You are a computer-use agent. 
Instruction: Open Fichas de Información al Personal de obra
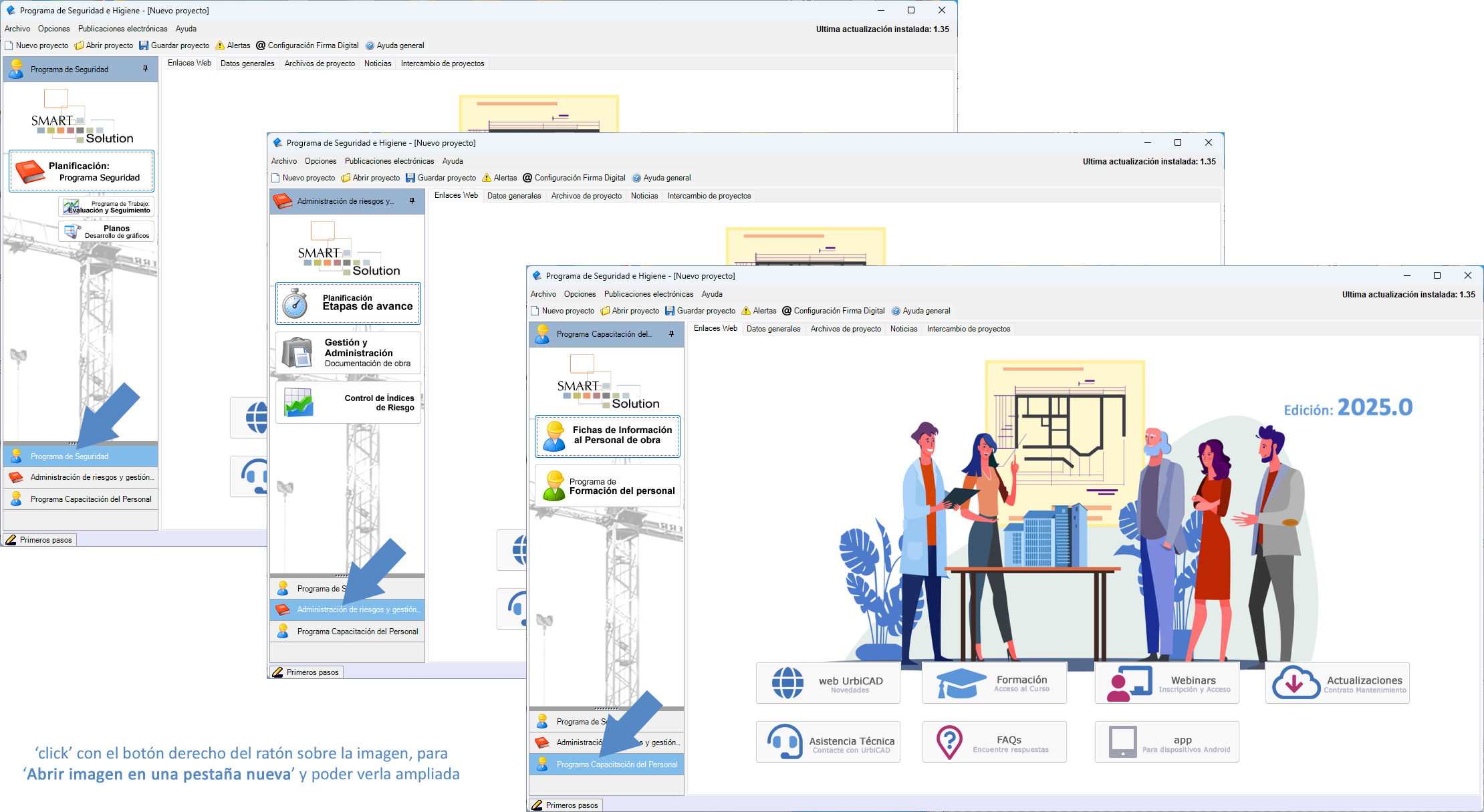[x=608, y=436]
